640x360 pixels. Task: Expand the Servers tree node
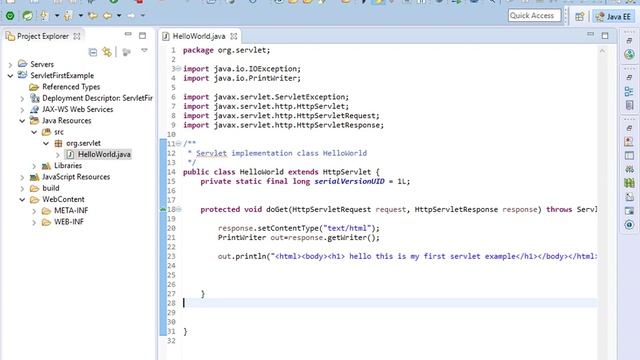[x=11, y=64]
